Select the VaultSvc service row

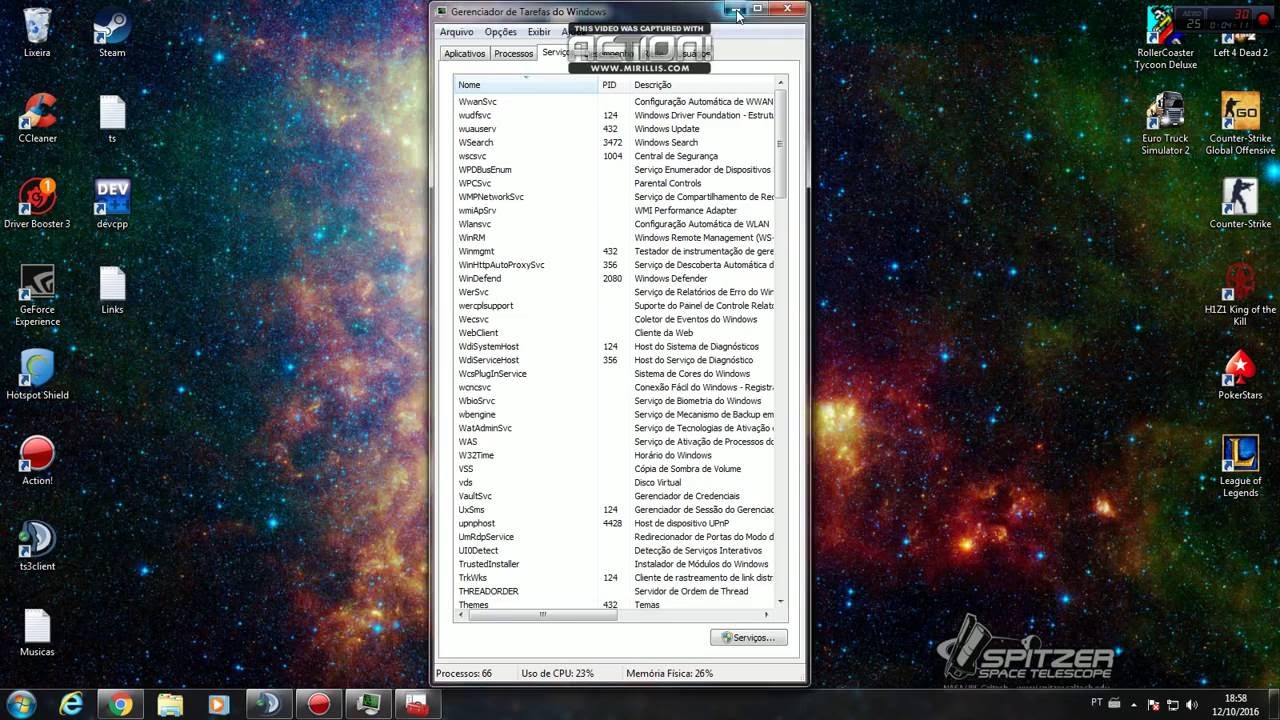click(614, 496)
